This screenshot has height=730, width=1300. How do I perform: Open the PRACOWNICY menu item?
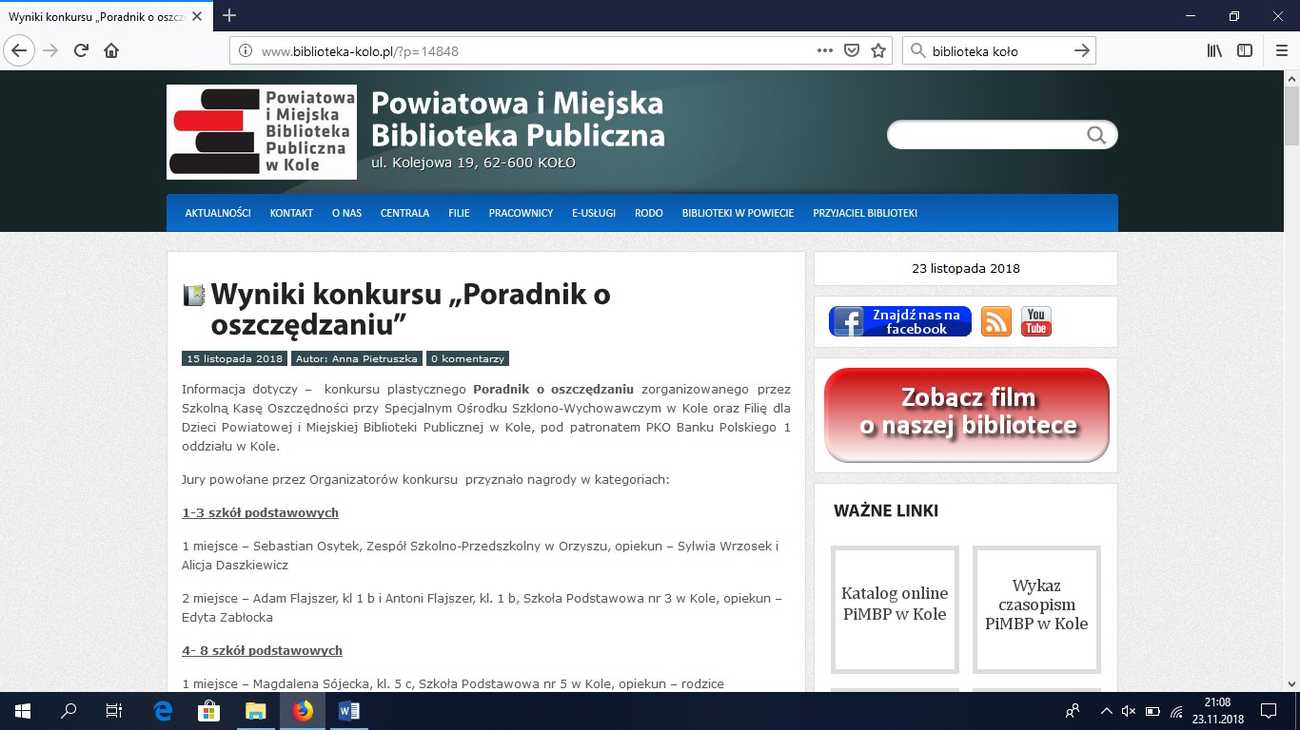(521, 213)
